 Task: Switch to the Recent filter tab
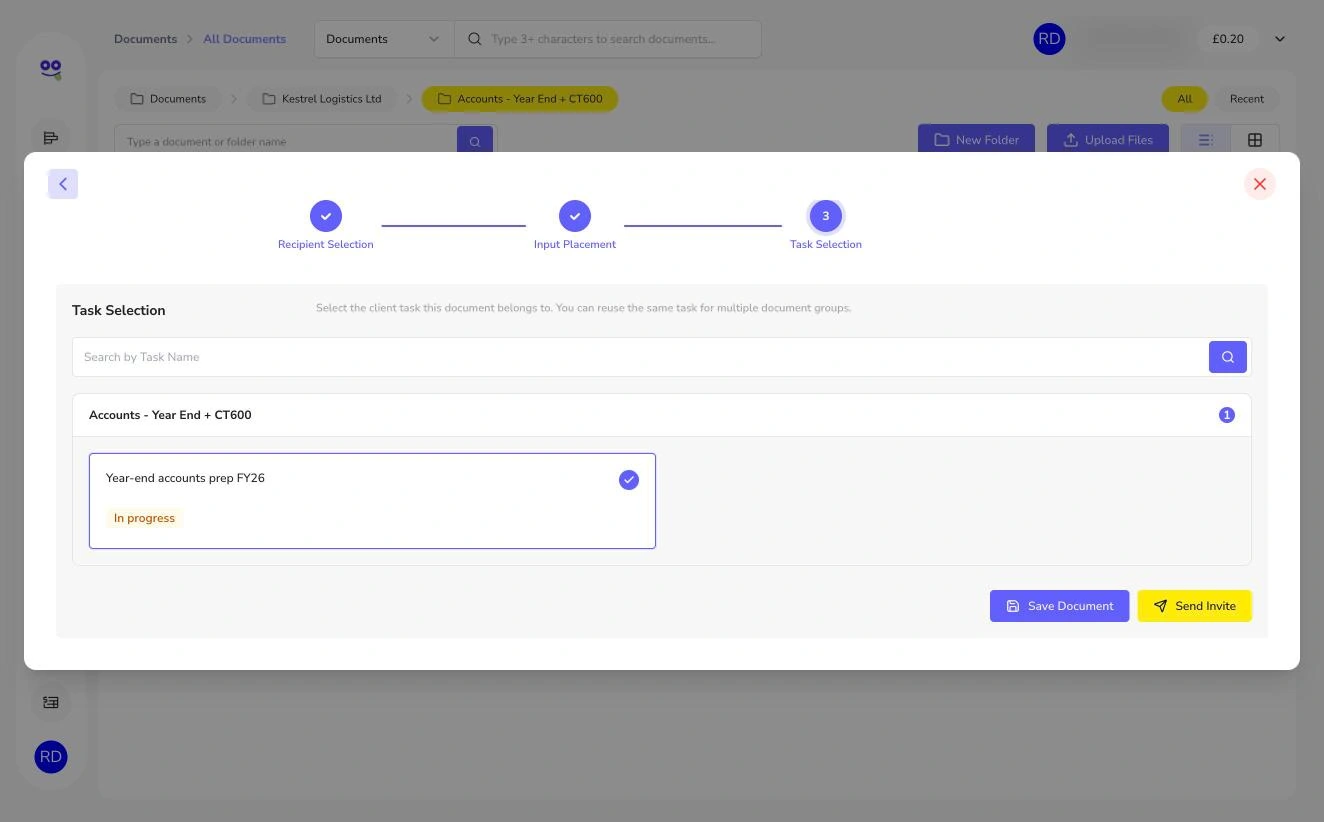click(1247, 99)
